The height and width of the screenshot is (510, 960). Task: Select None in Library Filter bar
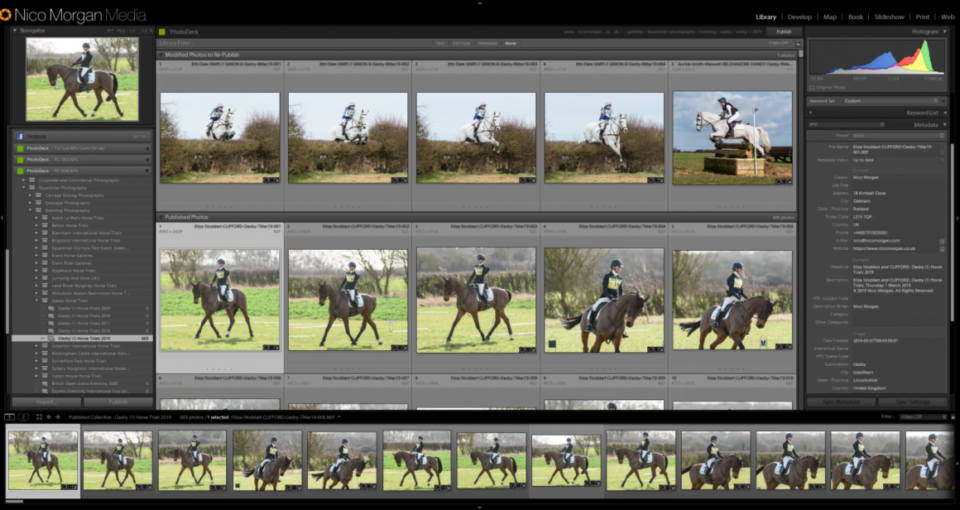point(510,43)
